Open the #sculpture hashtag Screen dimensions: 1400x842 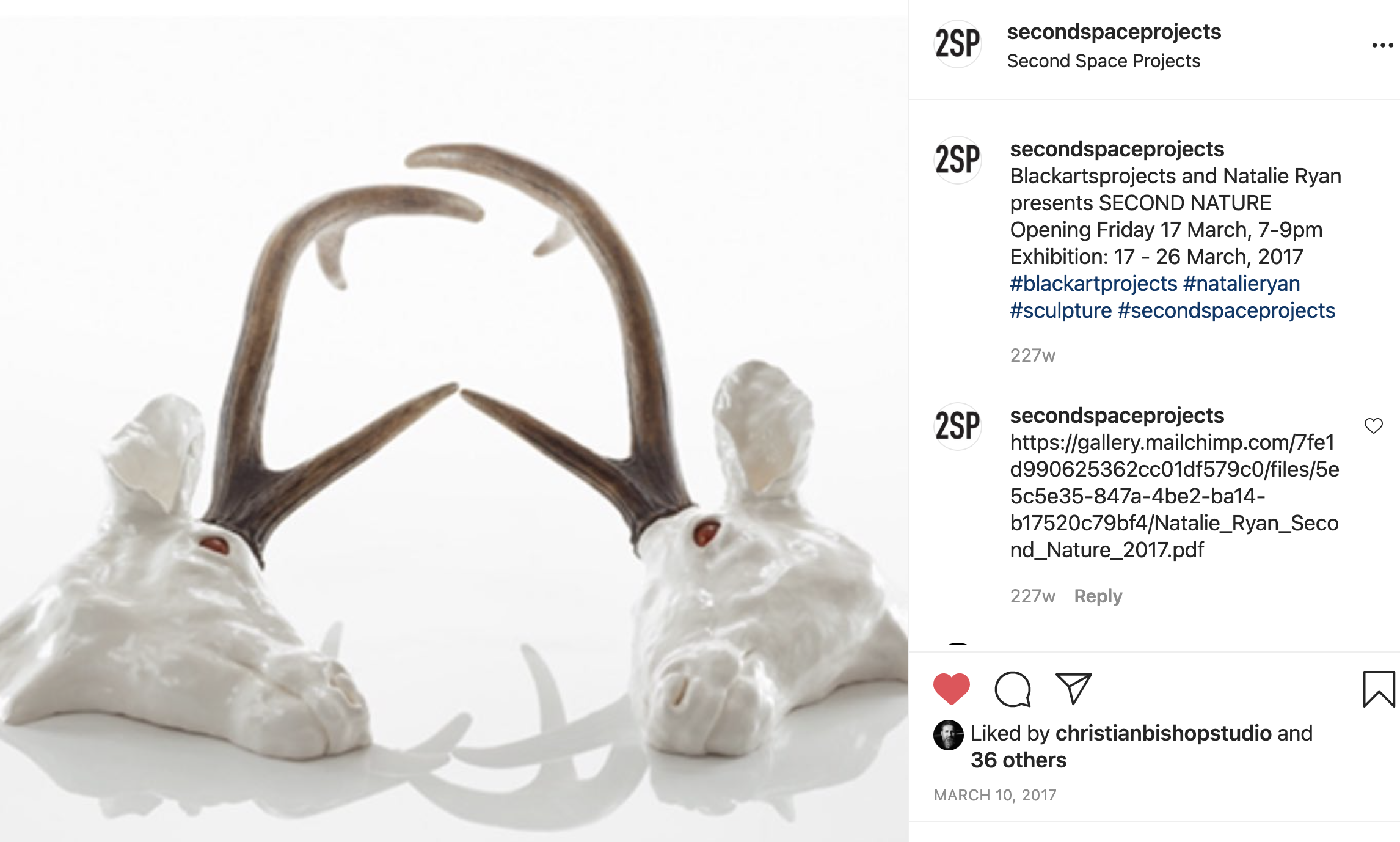pyautogui.click(x=1060, y=310)
